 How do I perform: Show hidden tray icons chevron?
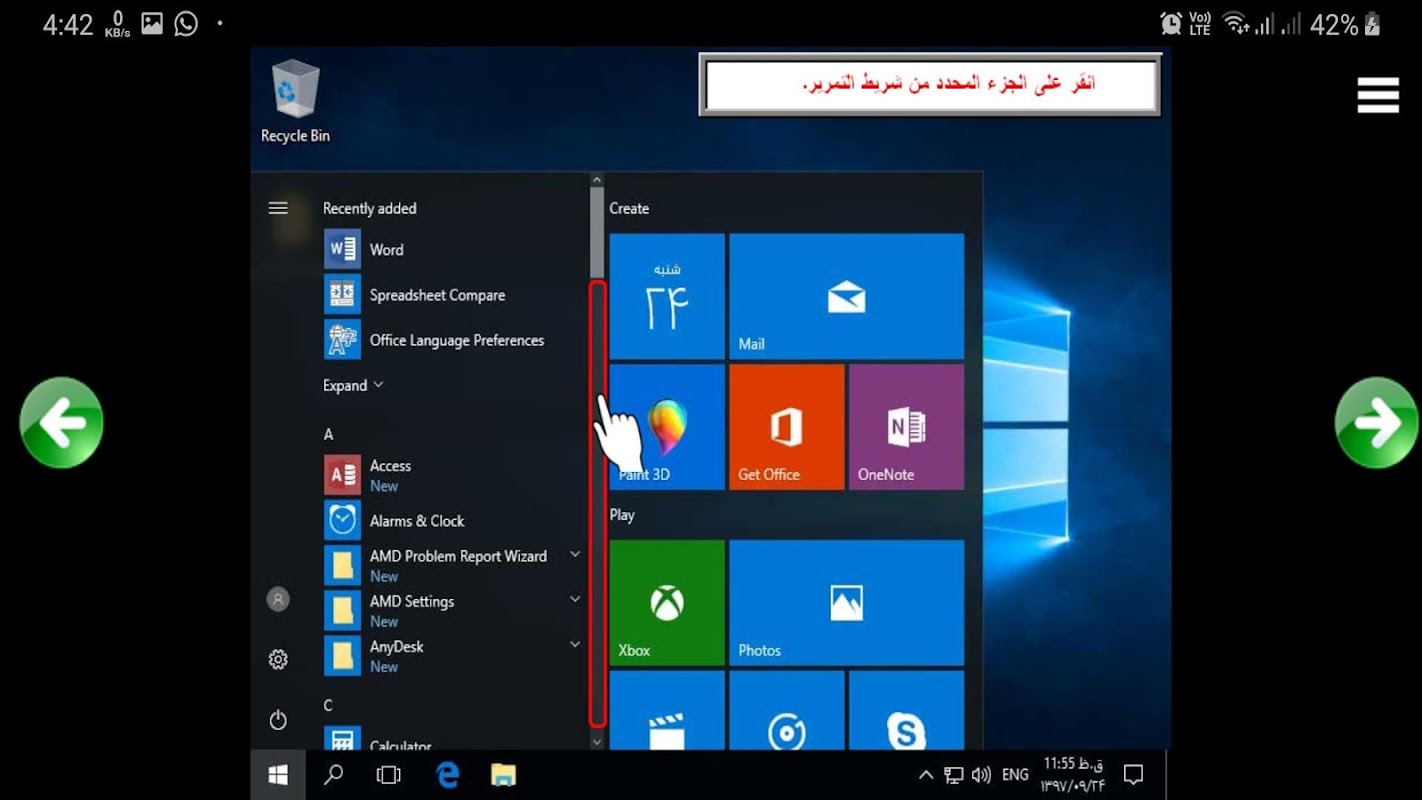click(x=926, y=775)
